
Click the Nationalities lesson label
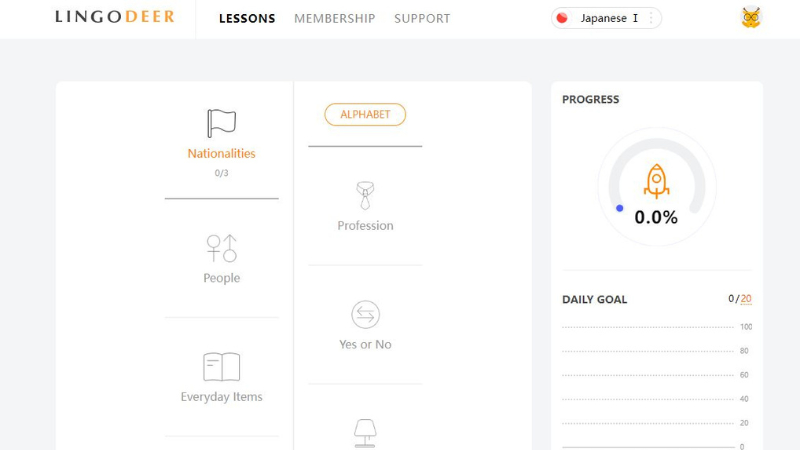pos(221,154)
